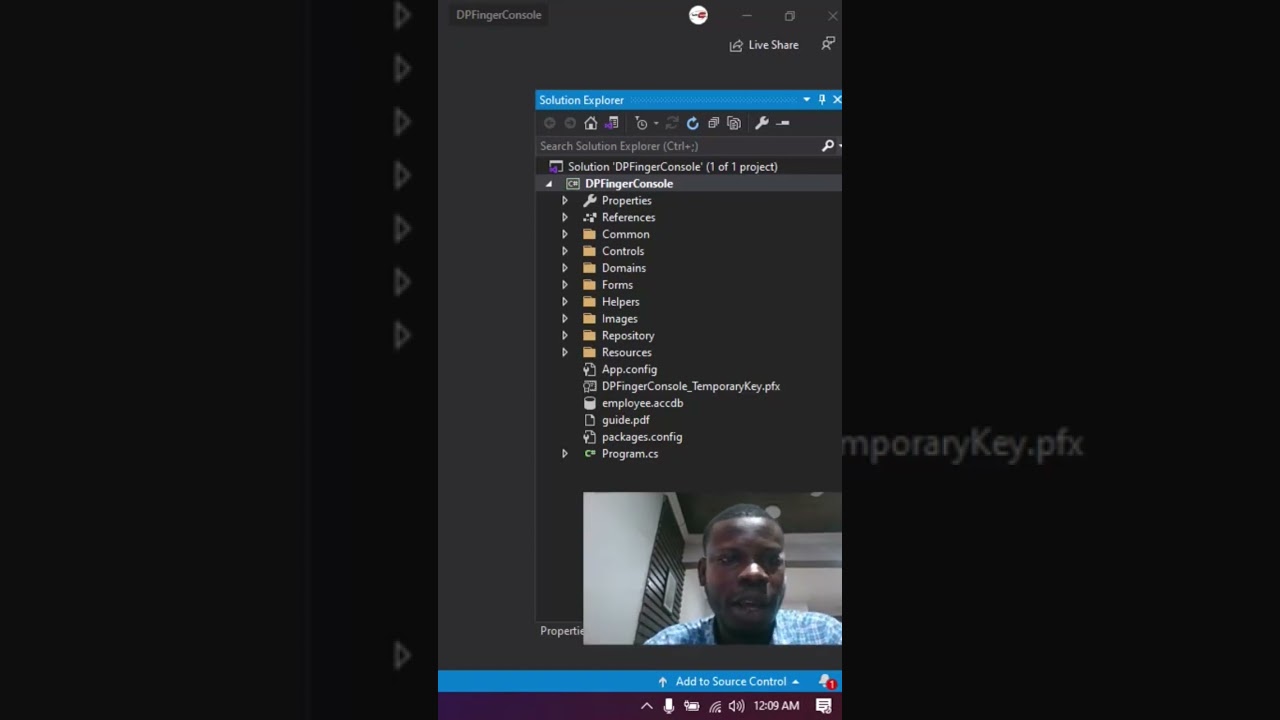Expand the Resources folder
This screenshot has height=720, width=1280.
tap(565, 353)
